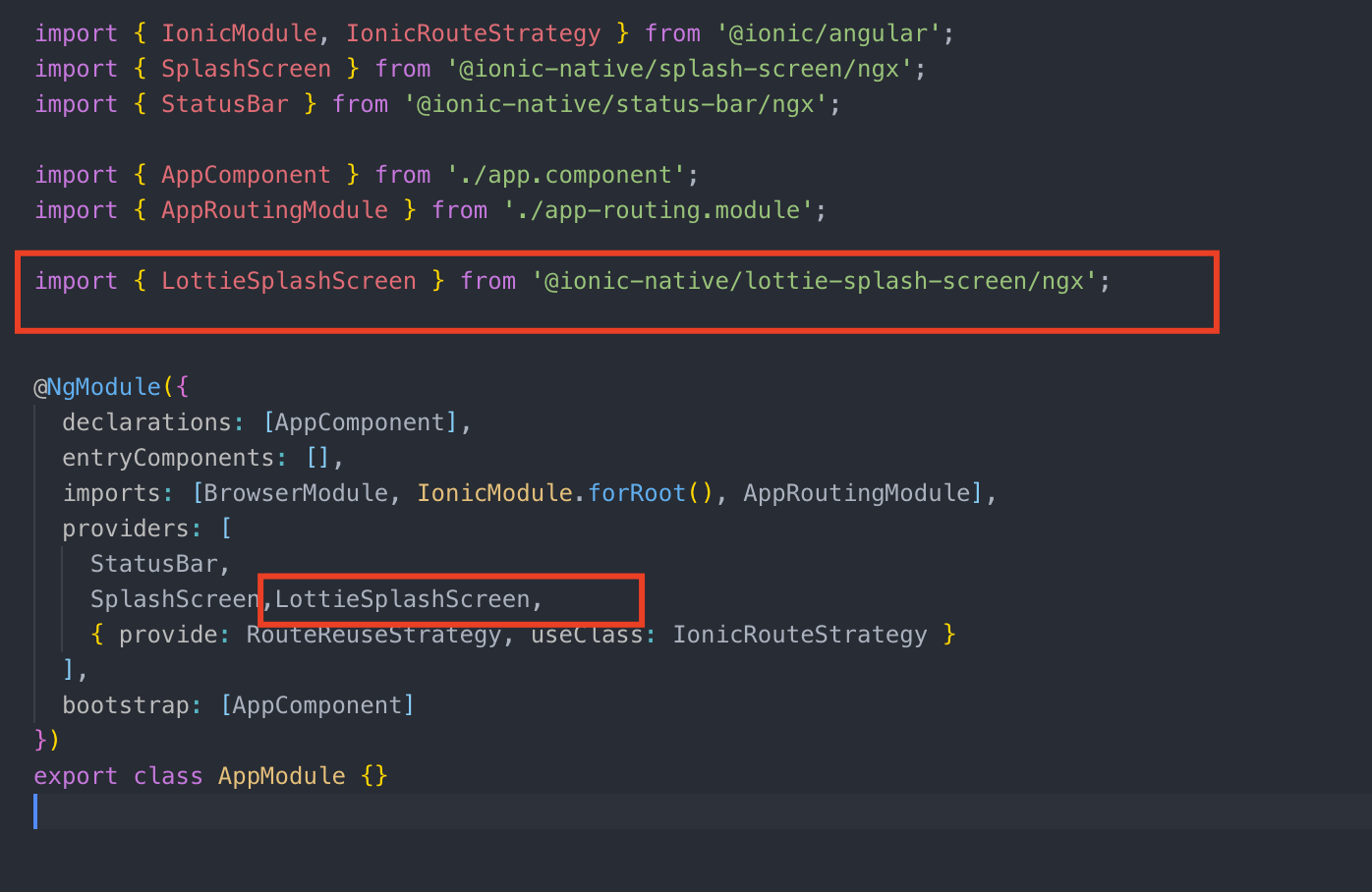Click the './app-routing.module' path string
Image resolution: width=1372 pixels, height=892 pixels.
tap(658, 210)
